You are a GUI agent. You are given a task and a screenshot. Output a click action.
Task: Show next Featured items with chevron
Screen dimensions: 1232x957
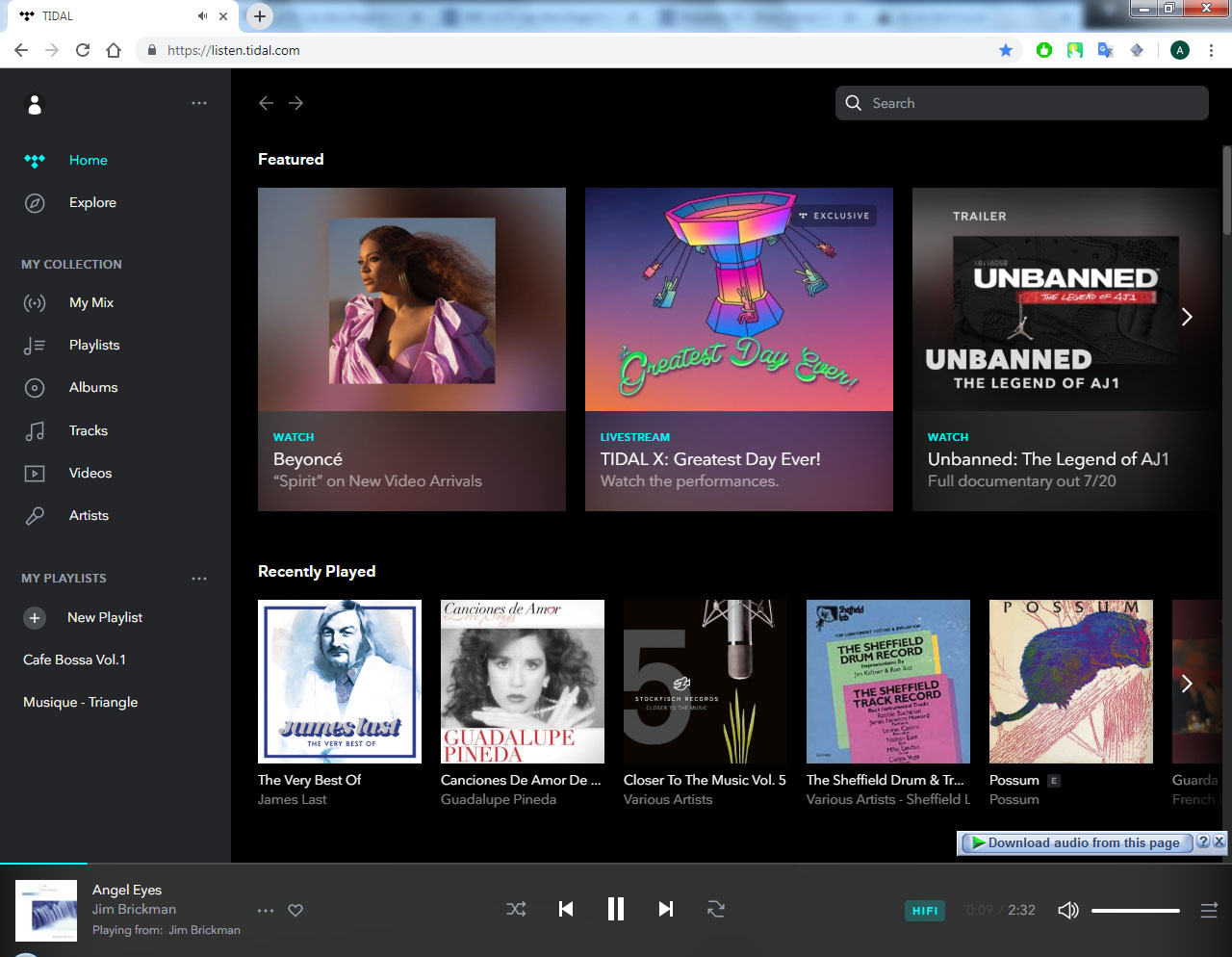[x=1187, y=317]
